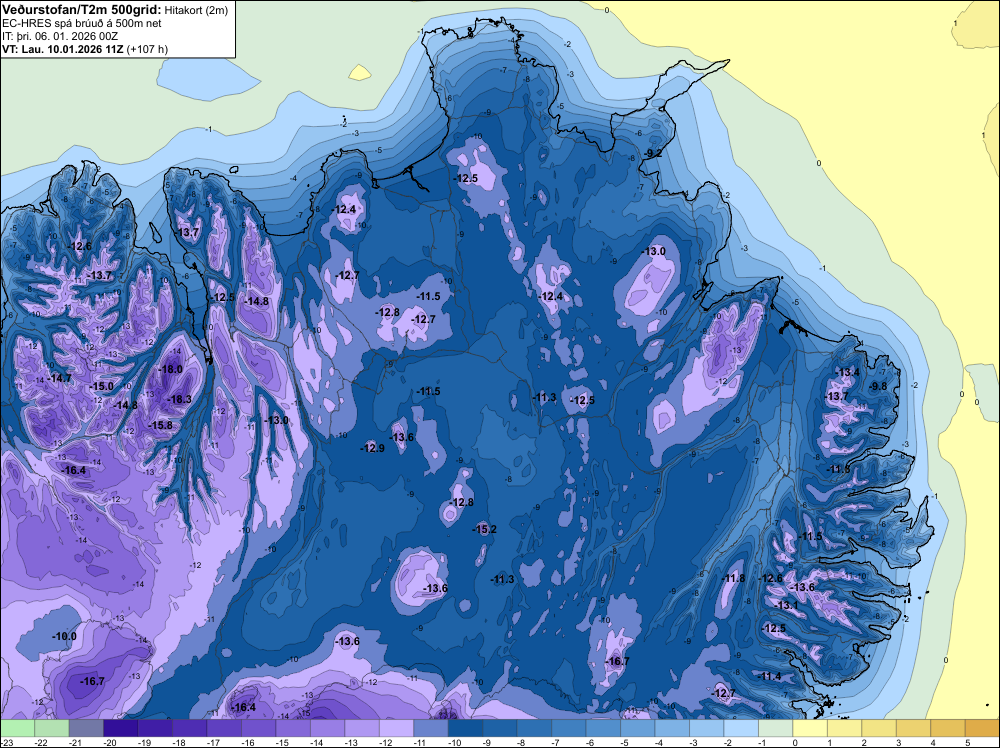Image resolution: width=1000 pixels, height=748 pixels.
Task: Select the 'IT: þri. 06. 01. 2026 00Z' line
Action: tap(60, 36)
